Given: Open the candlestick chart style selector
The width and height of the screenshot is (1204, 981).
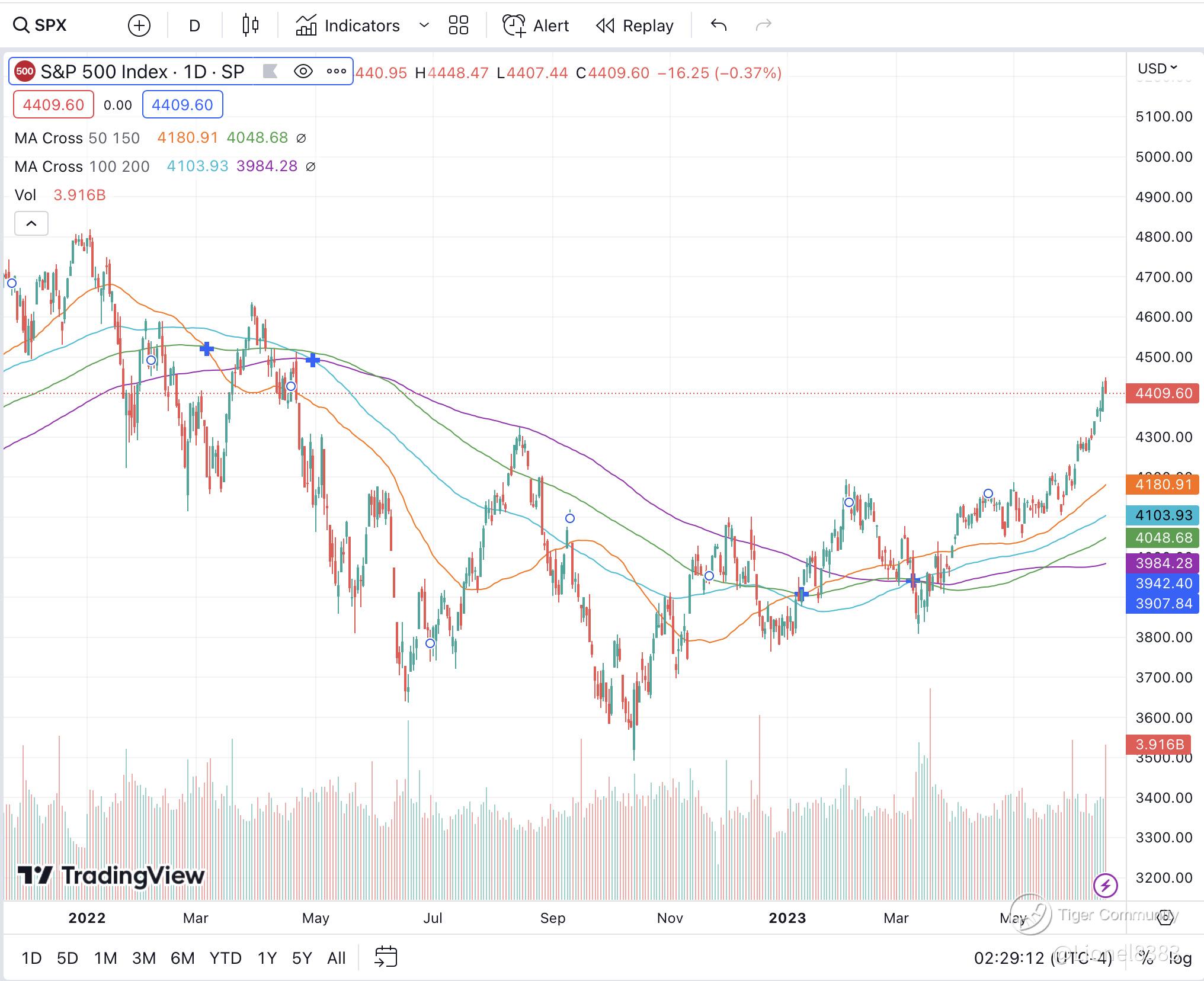Looking at the screenshot, I should point(251,25).
